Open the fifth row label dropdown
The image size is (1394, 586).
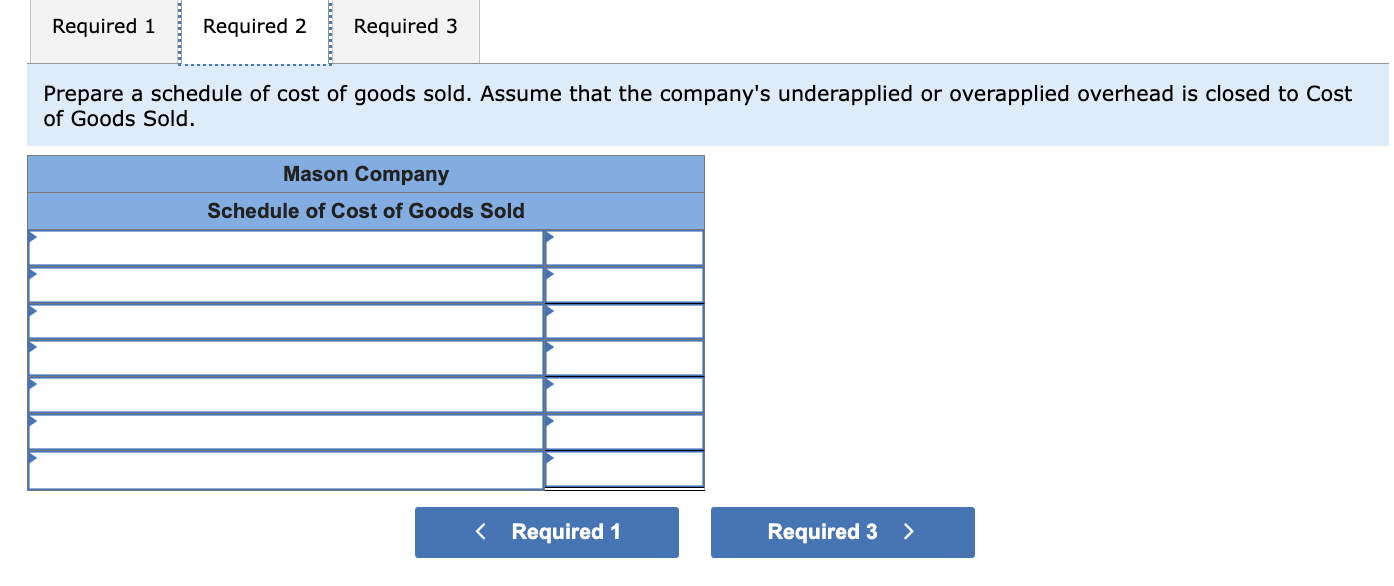287,395
